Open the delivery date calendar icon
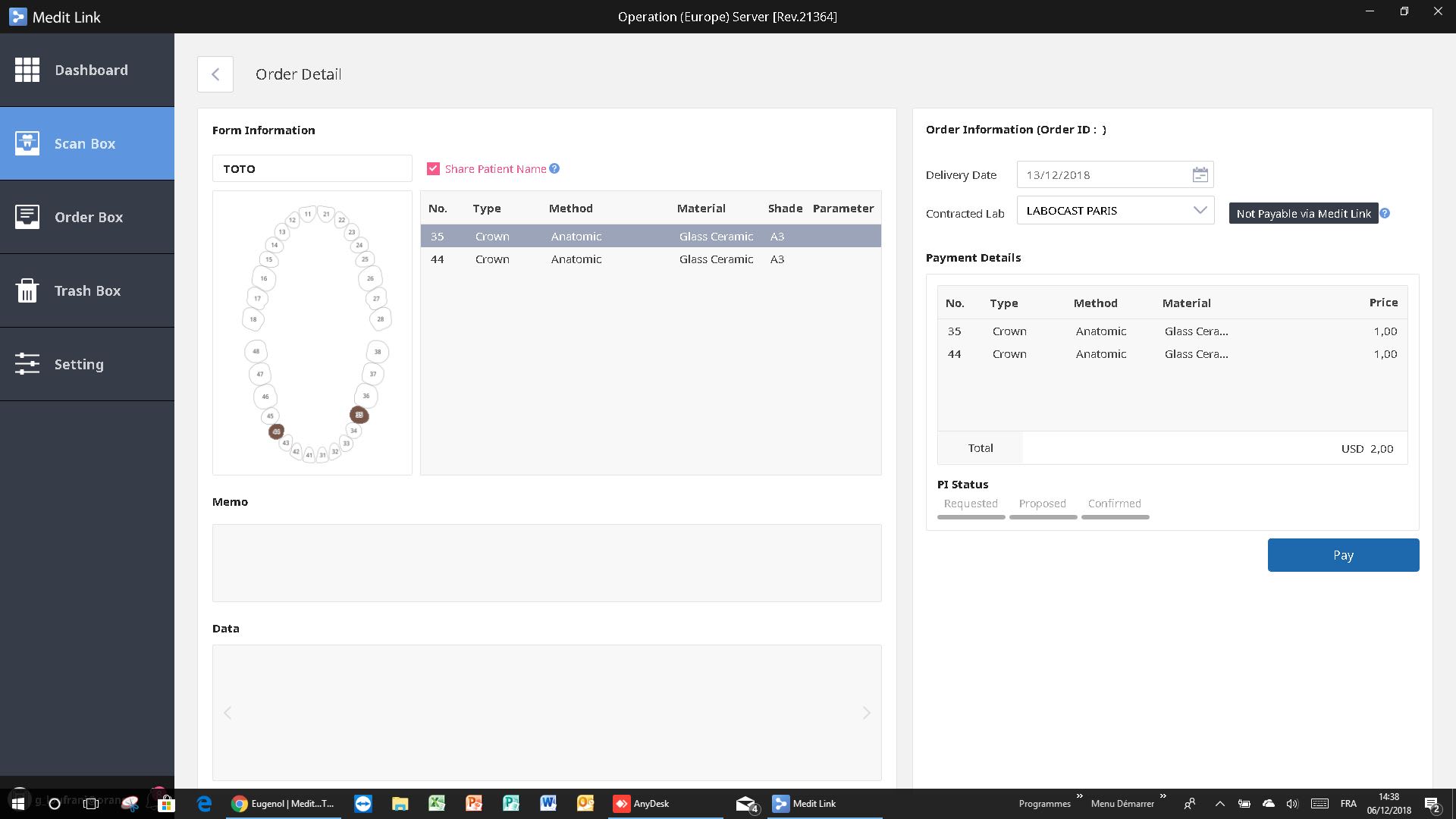This screenshot has height=819, width=1456. tap(1200, 175)
